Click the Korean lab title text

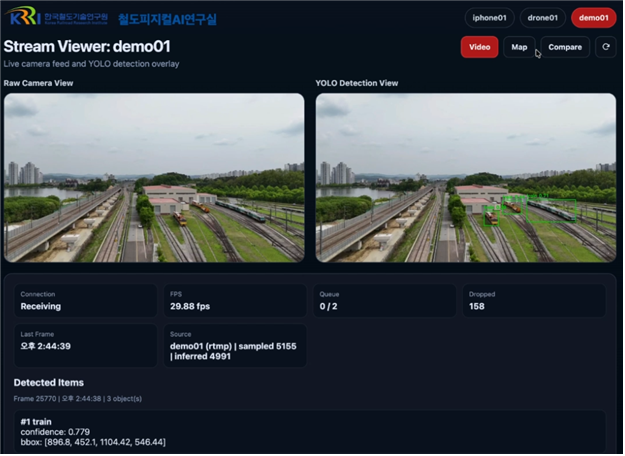tap(168, 19)
